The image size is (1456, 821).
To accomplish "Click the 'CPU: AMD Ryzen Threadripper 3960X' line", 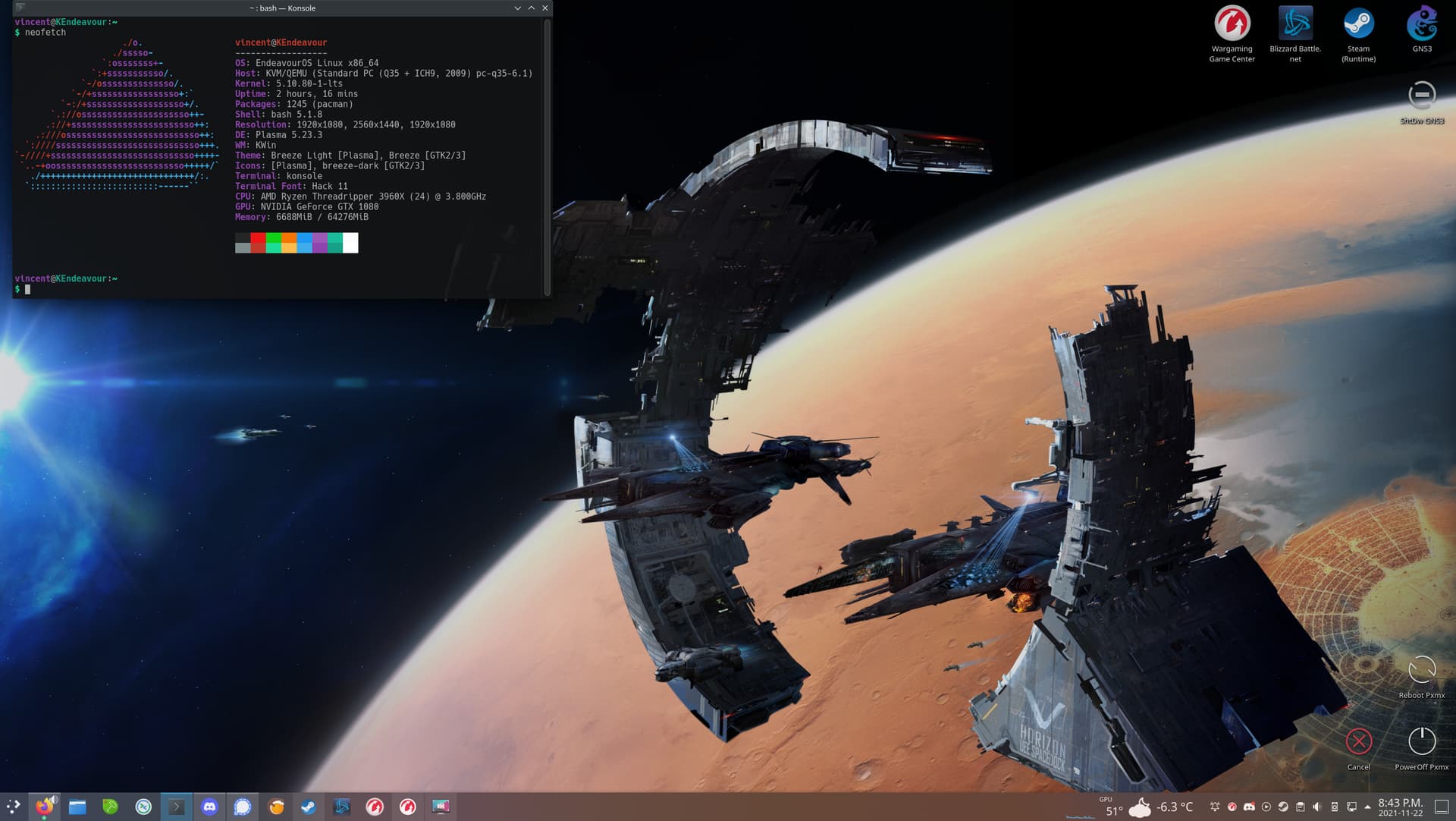I will point(360,197).
